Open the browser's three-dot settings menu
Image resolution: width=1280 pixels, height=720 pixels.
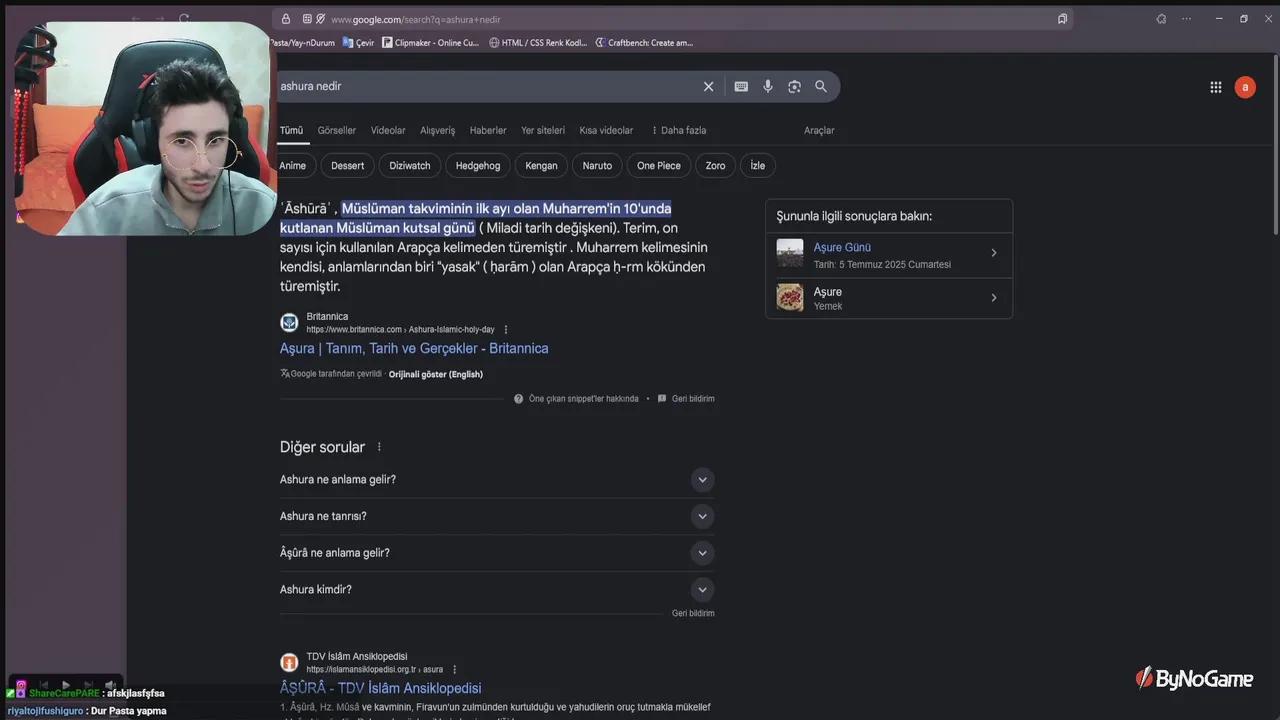pyautogui.click(x=1187, y=19)
